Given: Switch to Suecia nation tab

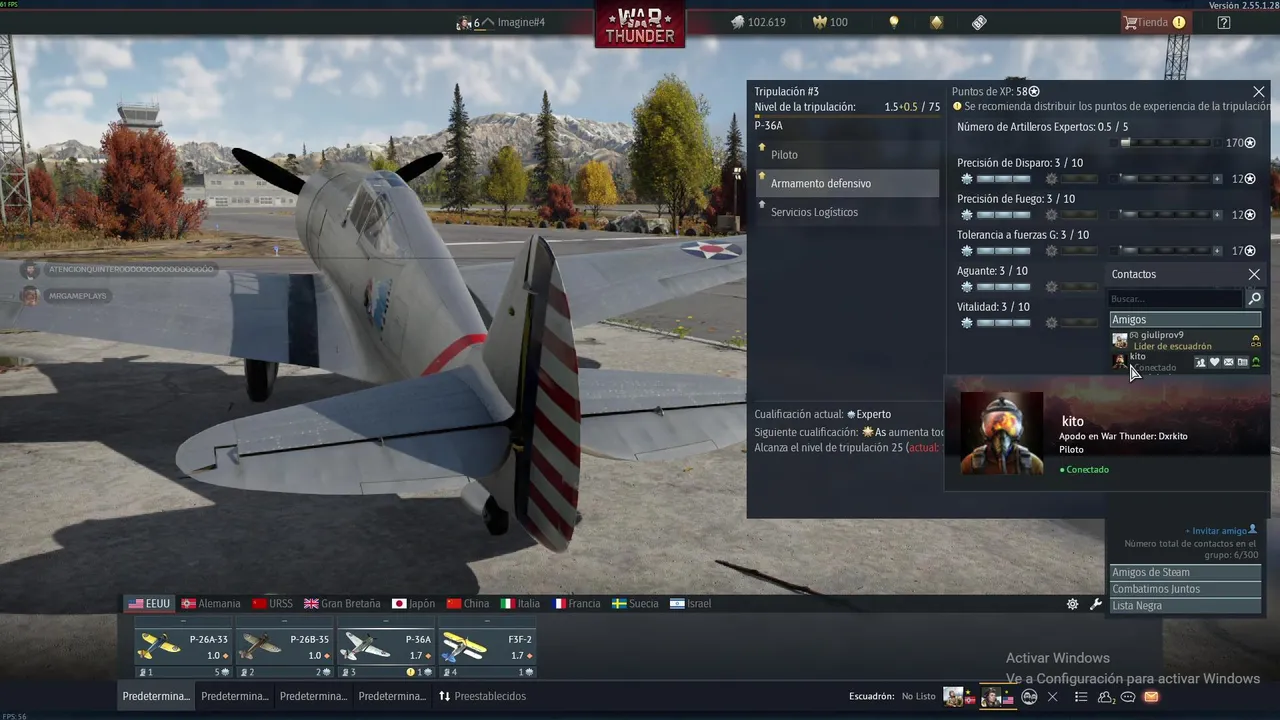Looking at the screenshot, I should click(635, 604).
